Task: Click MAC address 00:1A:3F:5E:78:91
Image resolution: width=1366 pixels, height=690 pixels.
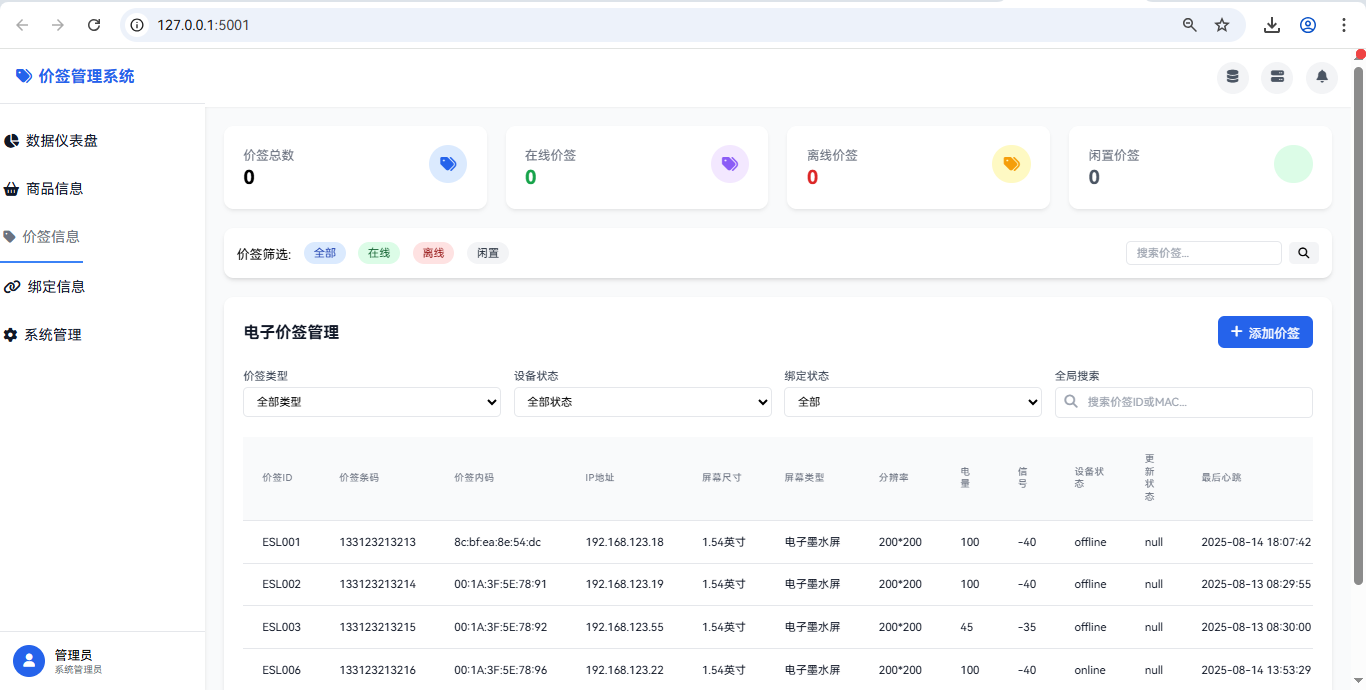Action: (500, 584)
